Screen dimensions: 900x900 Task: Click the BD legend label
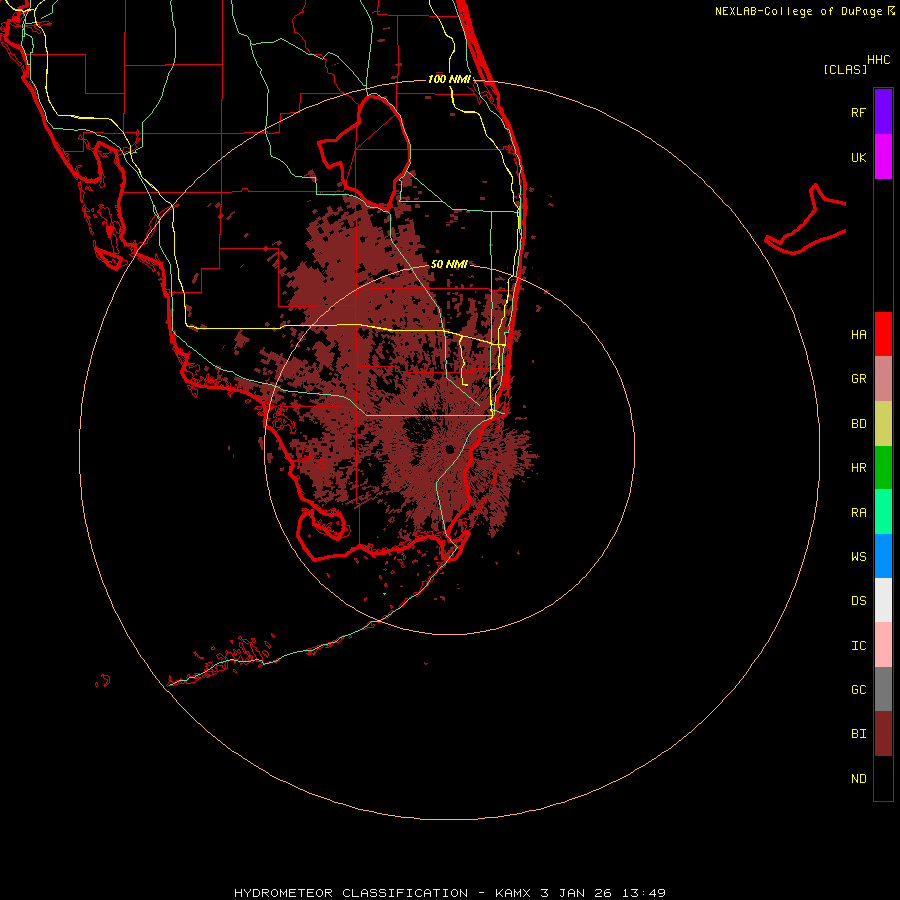[x=858, y=424]
